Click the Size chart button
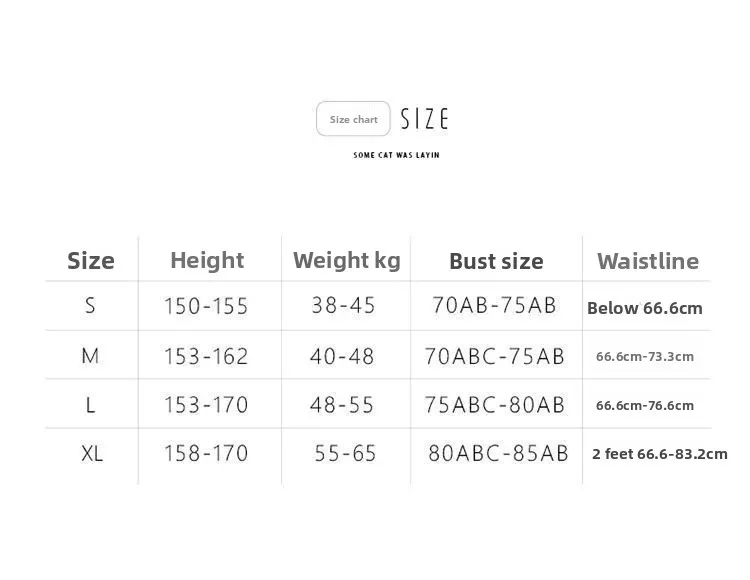 353,119
